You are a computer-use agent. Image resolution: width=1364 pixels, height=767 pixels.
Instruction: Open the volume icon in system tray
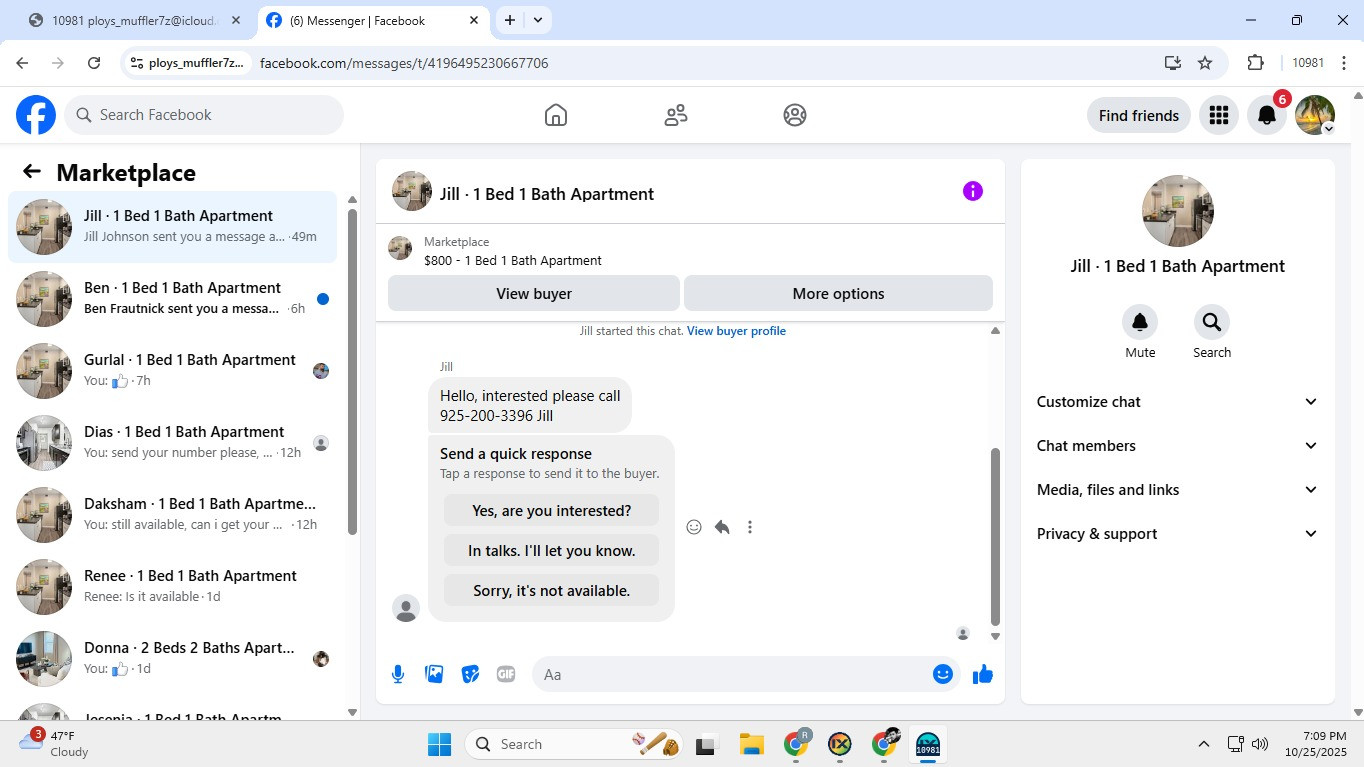pos(1260,744)
